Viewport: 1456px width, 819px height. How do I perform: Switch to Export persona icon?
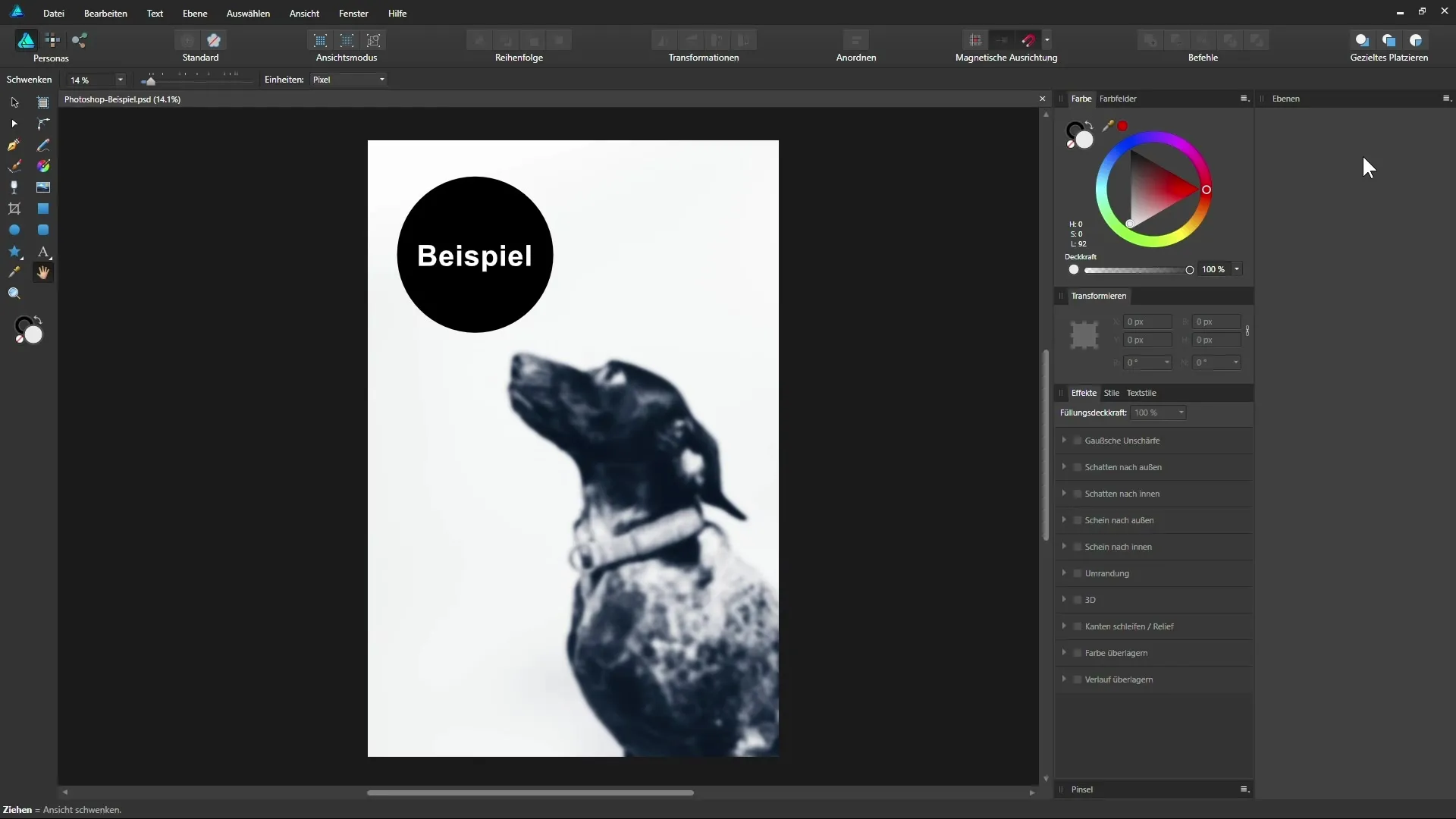[x=80, y=40]
